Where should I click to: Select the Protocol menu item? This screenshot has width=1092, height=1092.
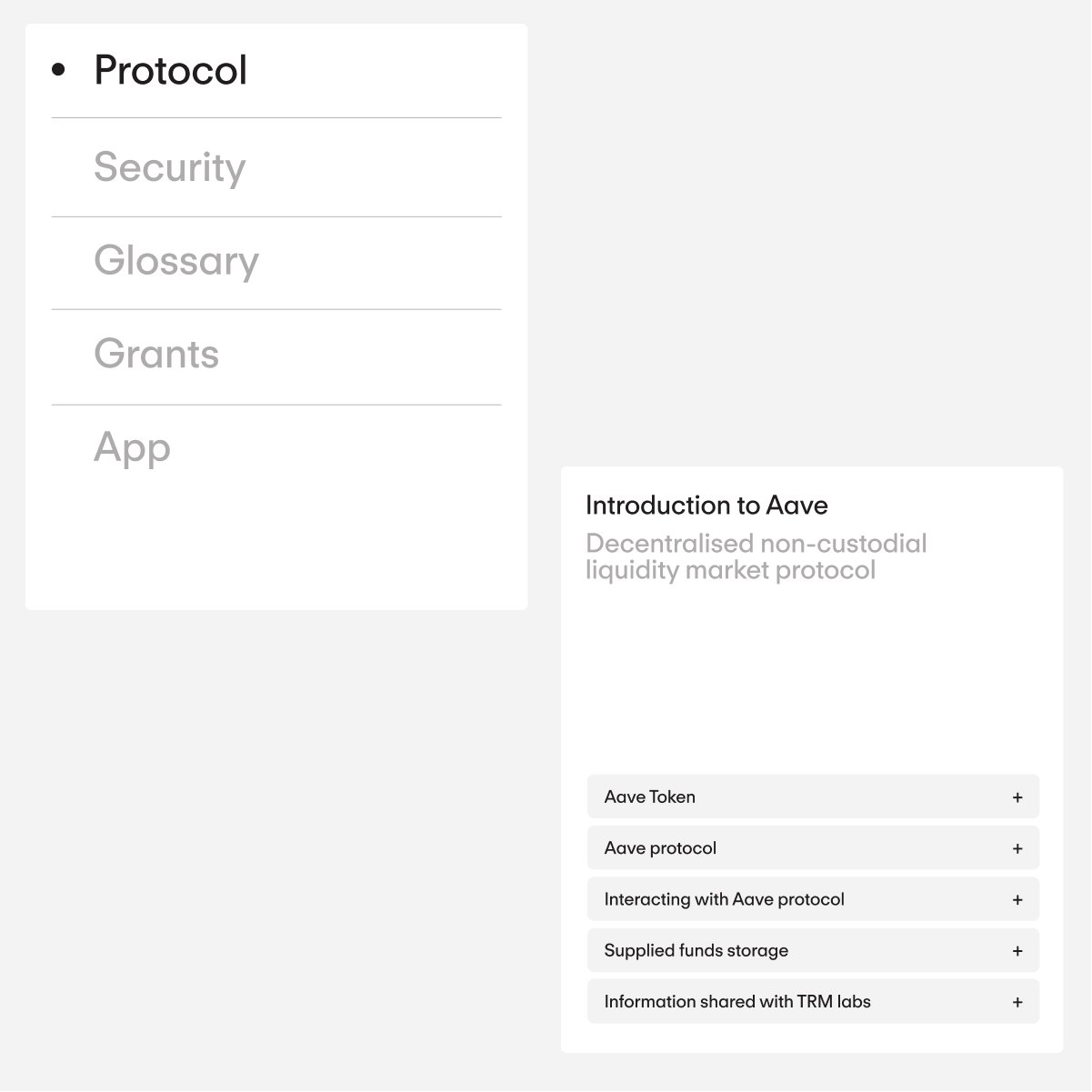click(171, 71)
